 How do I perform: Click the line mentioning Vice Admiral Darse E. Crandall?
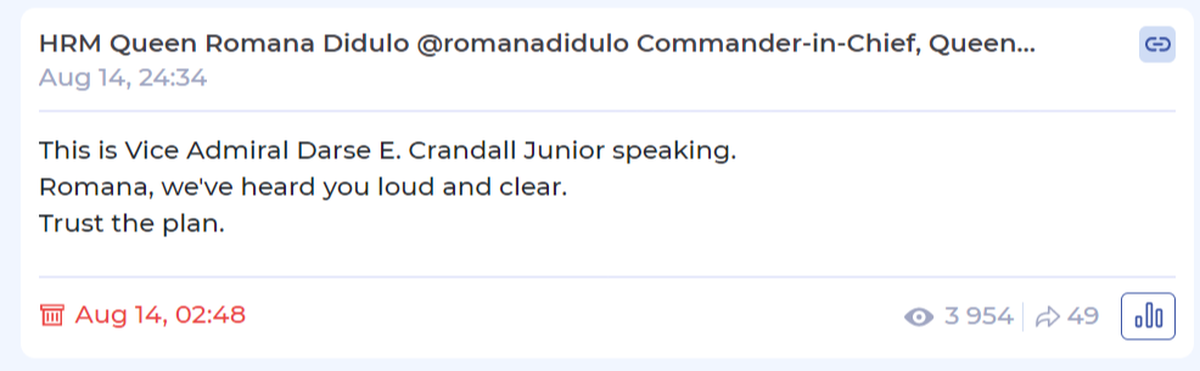pos(388,152)
